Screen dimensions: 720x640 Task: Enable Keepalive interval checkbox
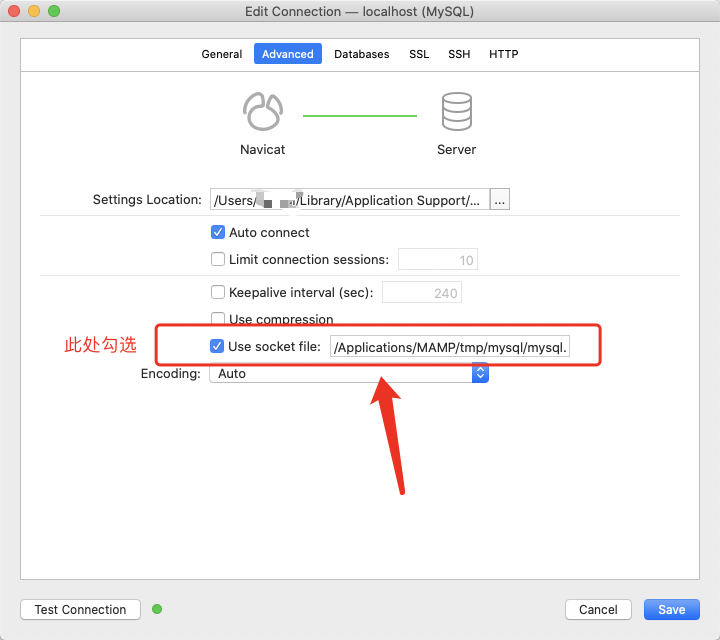click(218, 292)
